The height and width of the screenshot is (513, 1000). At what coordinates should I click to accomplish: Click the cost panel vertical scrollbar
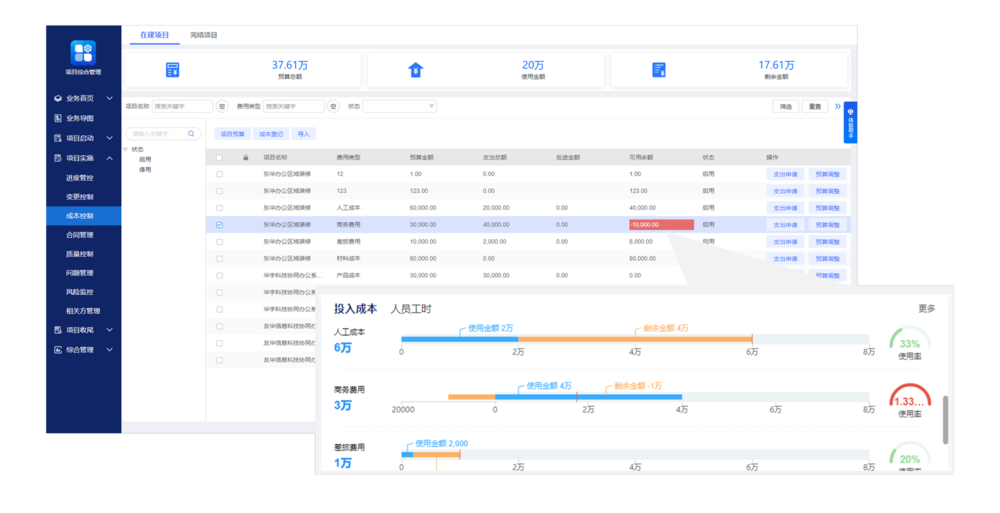click(945, 418)
